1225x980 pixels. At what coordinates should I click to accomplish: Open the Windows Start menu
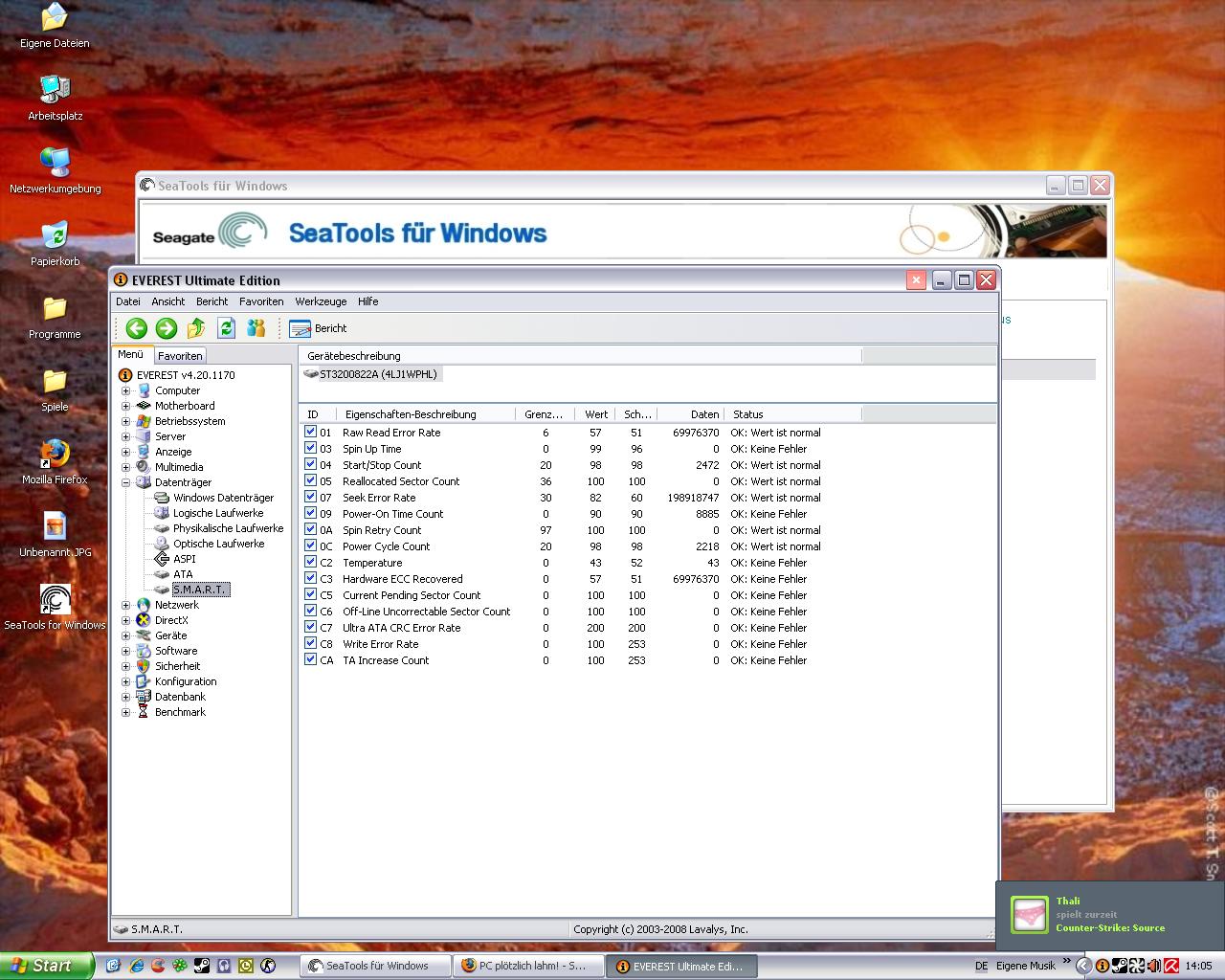pyautogui.click(x=46, y=967)
